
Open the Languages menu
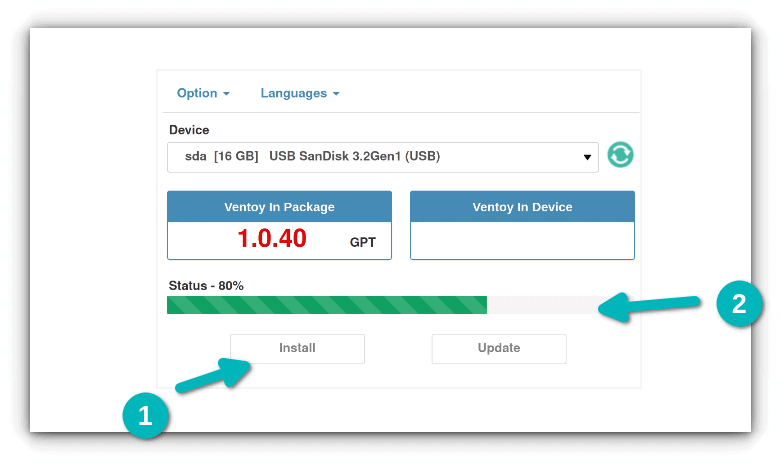pos(294,93)
